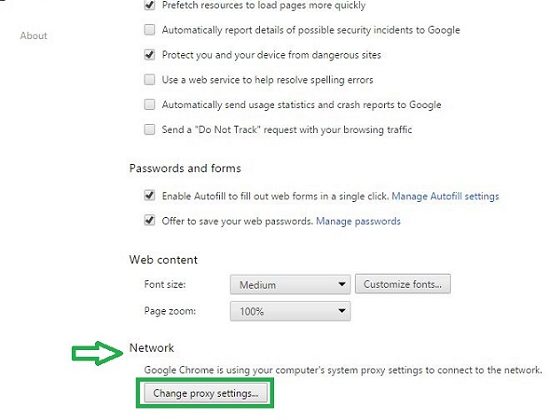Image resolution: width=550 pixels, height=420 pixels.
Task: Enable the Do Not Track request checkbox
Action: [x=150, y=129]
